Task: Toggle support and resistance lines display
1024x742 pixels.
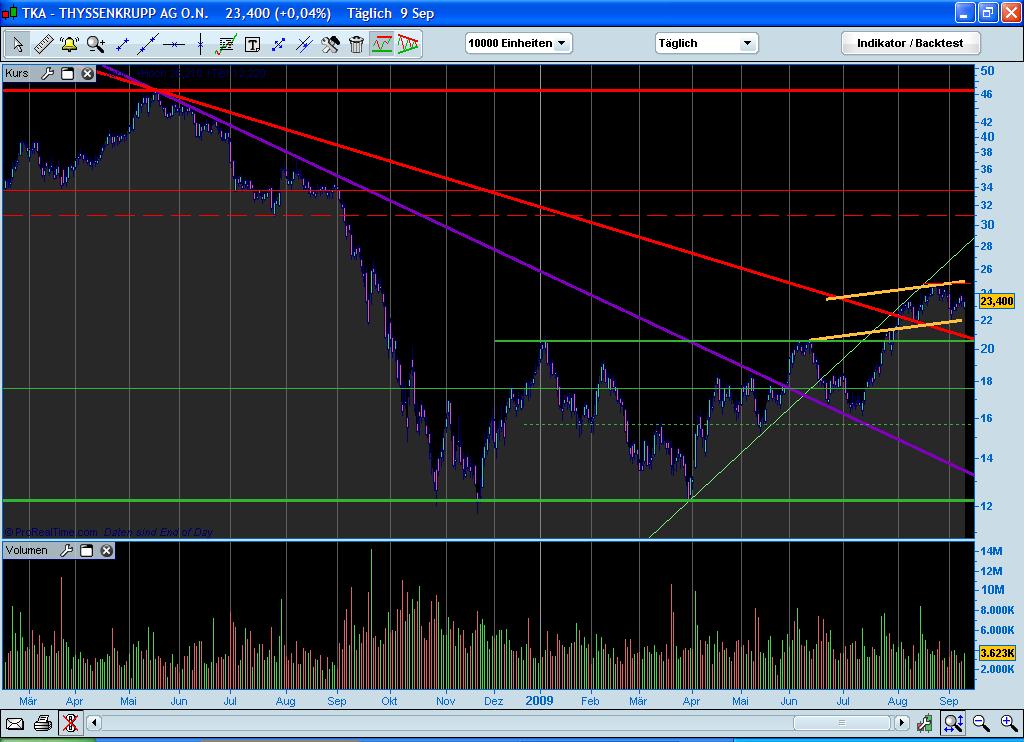Action: coord(382,44)
